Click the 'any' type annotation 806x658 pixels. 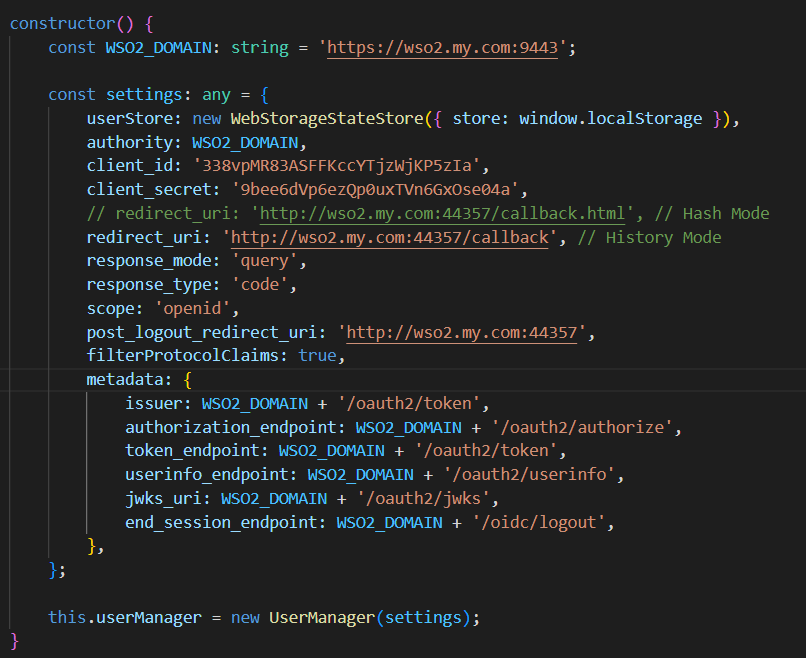(x=216, y=95)
